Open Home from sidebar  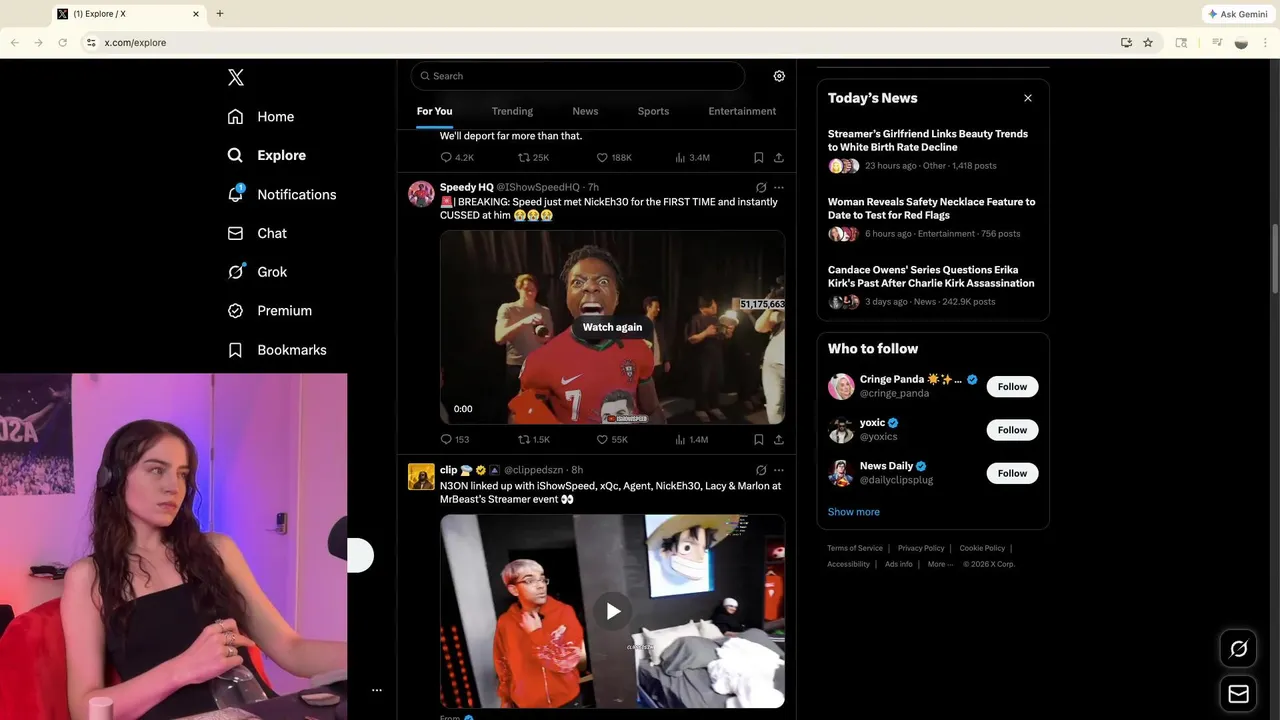(261, 116)
